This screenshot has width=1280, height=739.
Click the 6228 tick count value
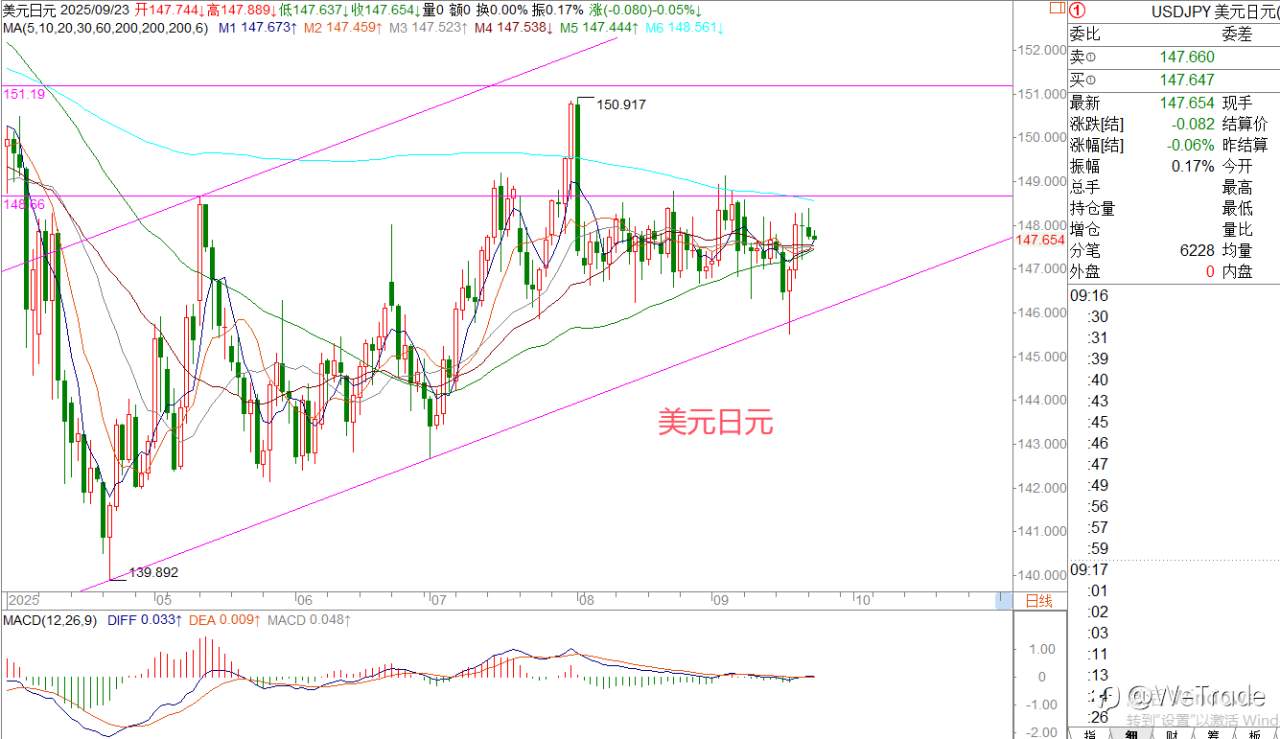click(1198, 250)
